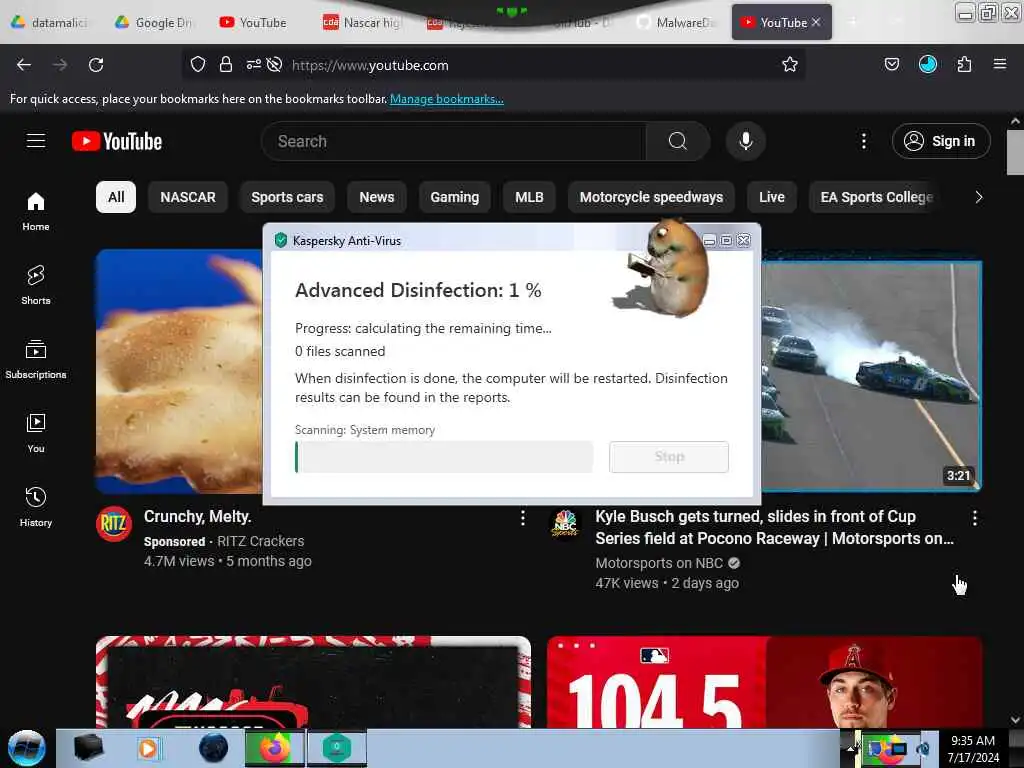Click the YouTube search input field
The width and height of the screenshot is (1024, 768).
(454, 141)
